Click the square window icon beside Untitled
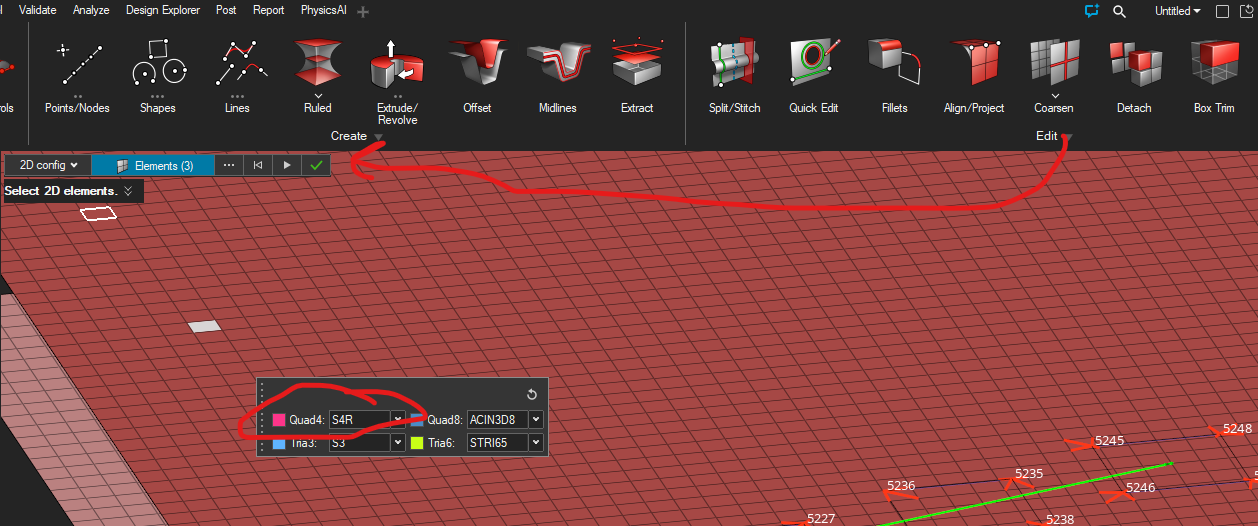Image resolution: width=1258 pixels, height=526 pixels. 1222,11
